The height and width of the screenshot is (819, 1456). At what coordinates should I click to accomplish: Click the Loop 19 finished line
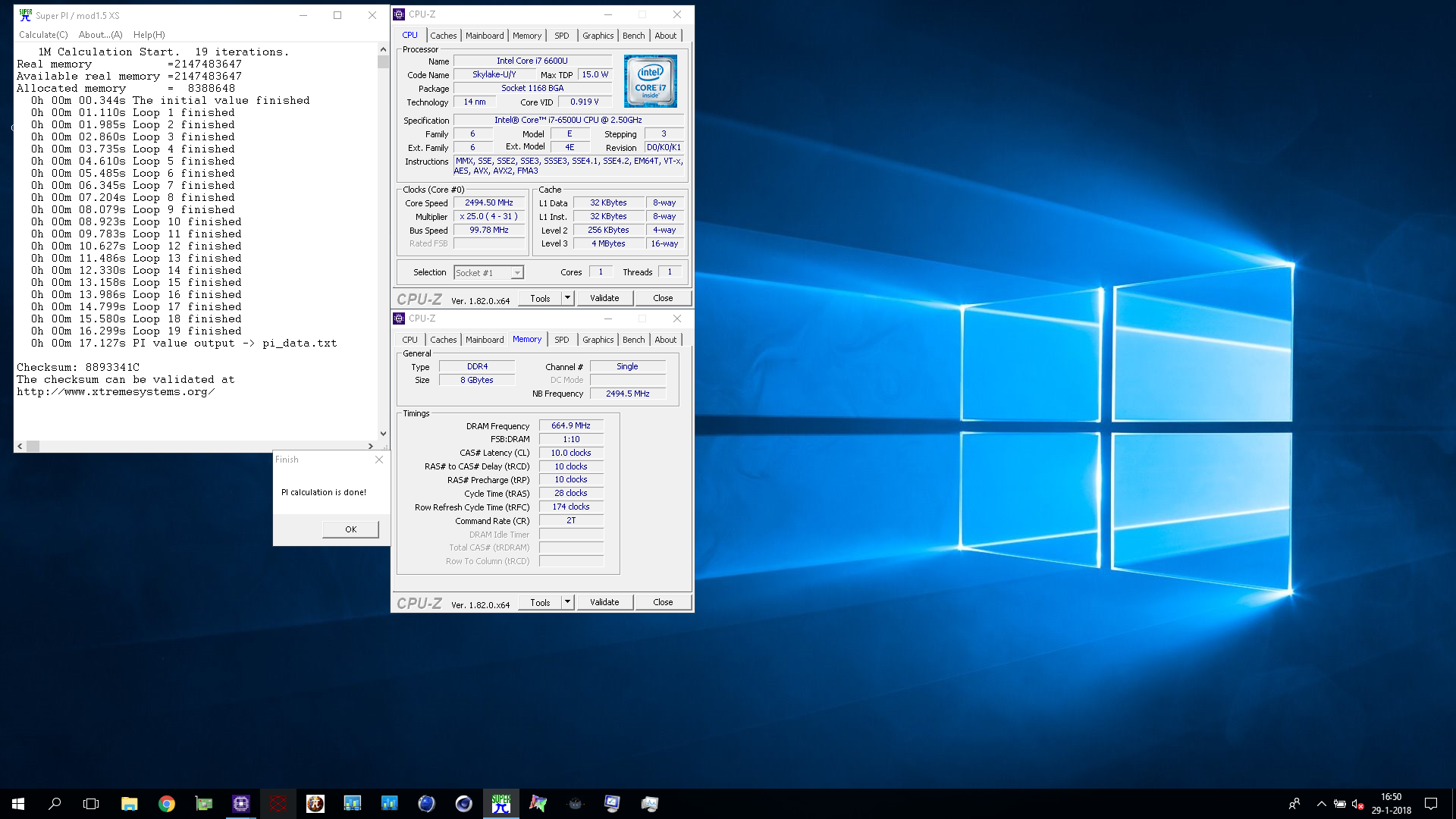click(x=136, y=331)
